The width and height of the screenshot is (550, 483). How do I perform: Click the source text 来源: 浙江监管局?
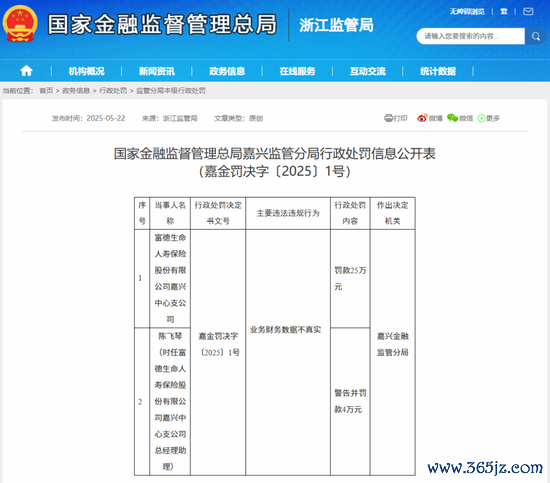(169, 118)
